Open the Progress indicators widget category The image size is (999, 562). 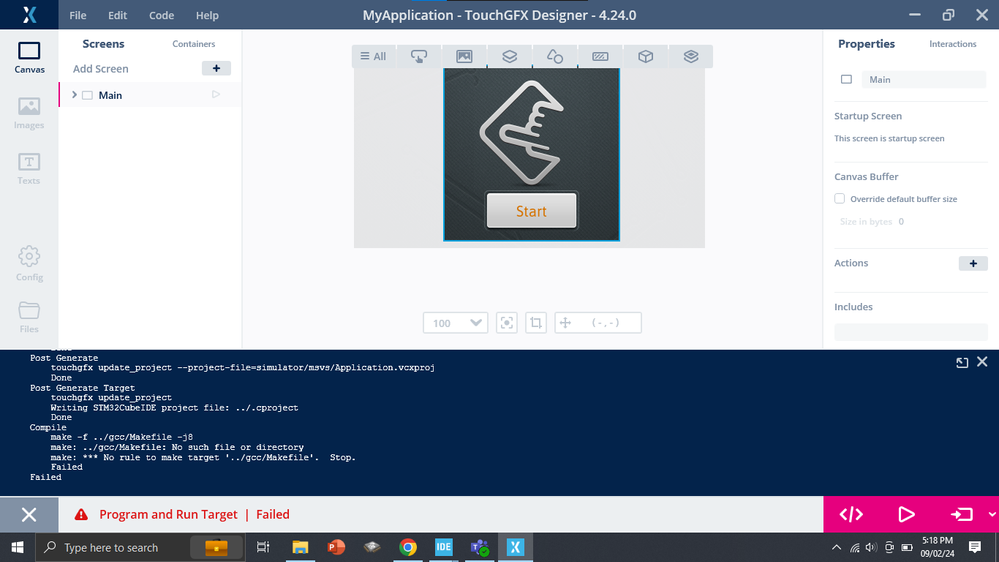coord(600,56)
